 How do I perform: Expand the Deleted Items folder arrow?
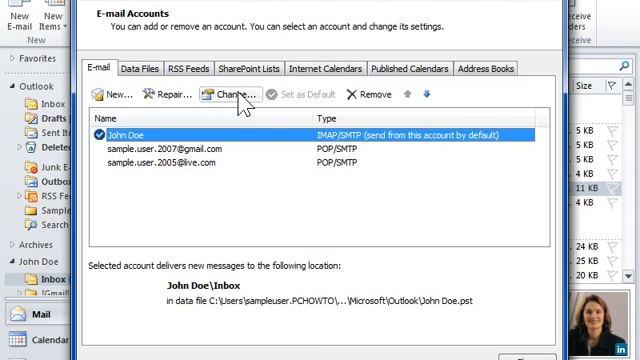(x=19, y=147)
